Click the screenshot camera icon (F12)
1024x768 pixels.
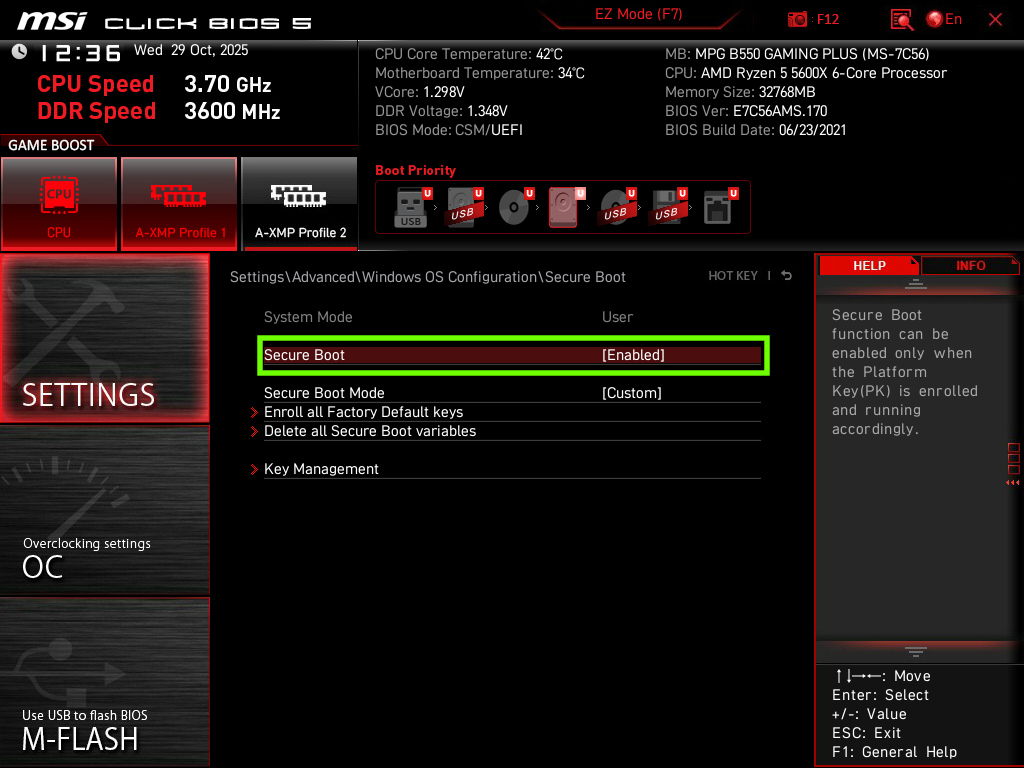pyautogui.click(x=799, y=18)
